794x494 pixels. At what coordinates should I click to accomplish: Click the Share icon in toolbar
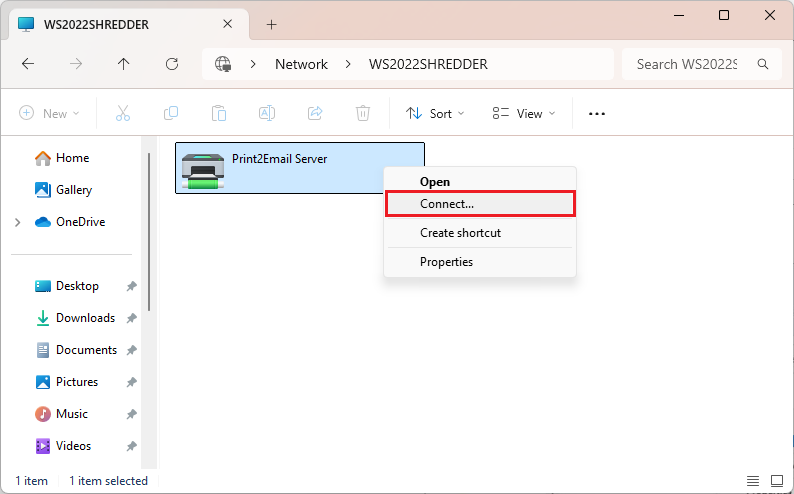(315, 114)
